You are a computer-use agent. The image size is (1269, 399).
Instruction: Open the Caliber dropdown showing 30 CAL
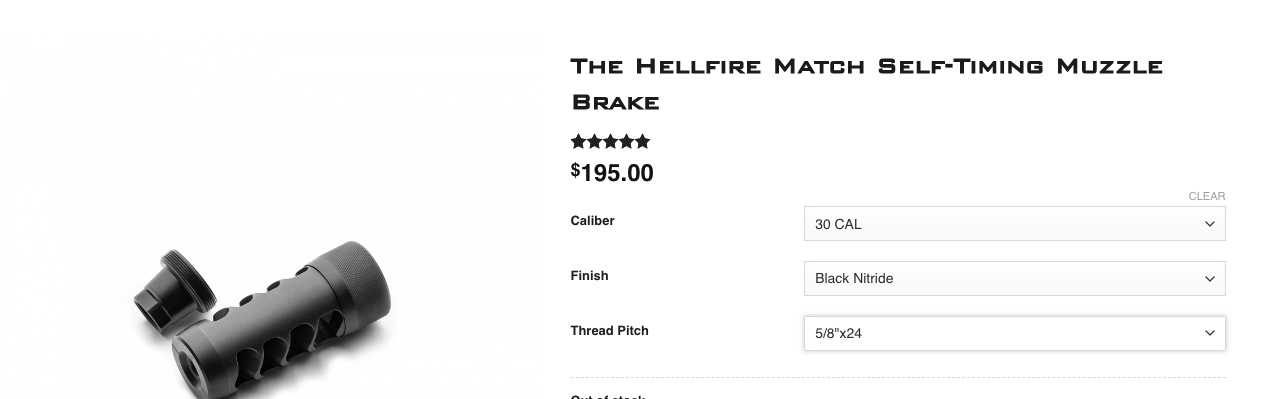coord(1014,224)
